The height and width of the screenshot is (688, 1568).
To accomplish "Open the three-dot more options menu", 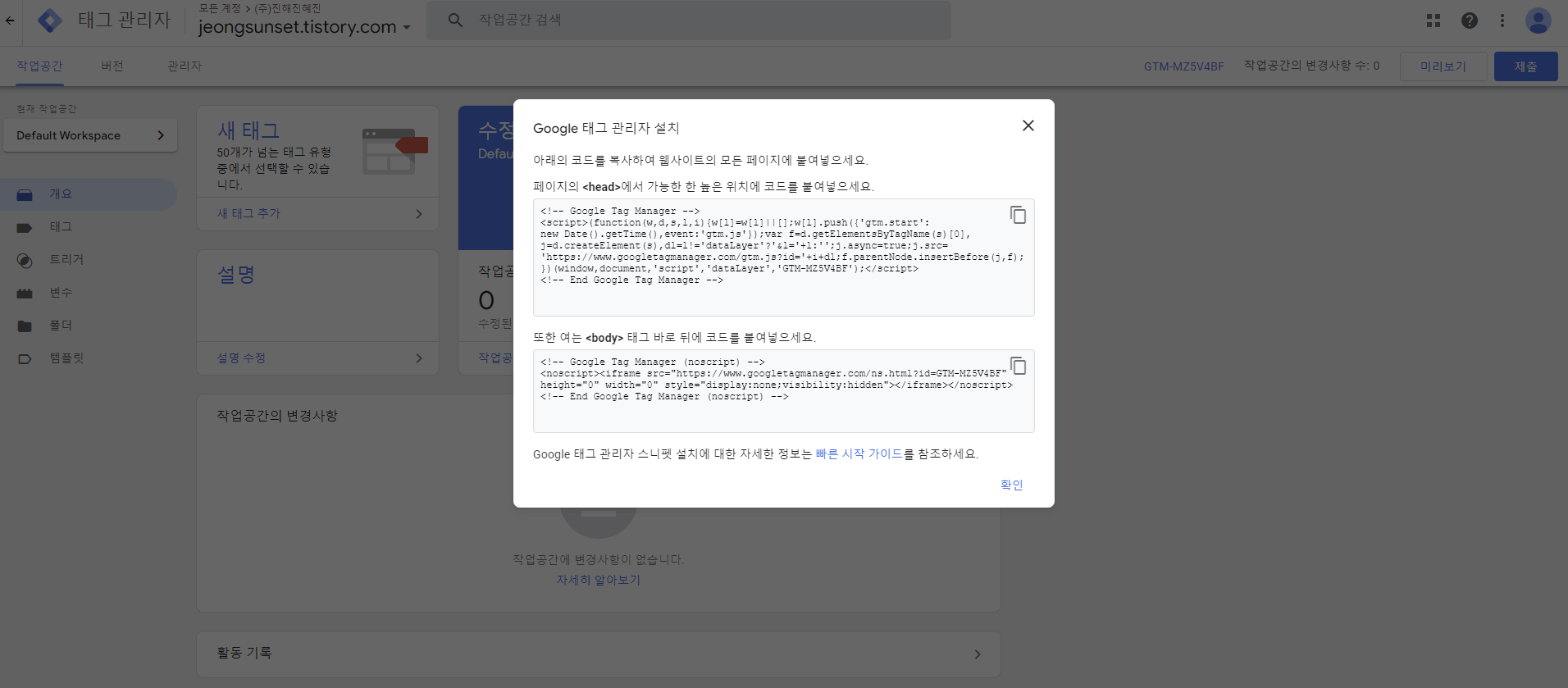I will click(x=1502, y=21).
